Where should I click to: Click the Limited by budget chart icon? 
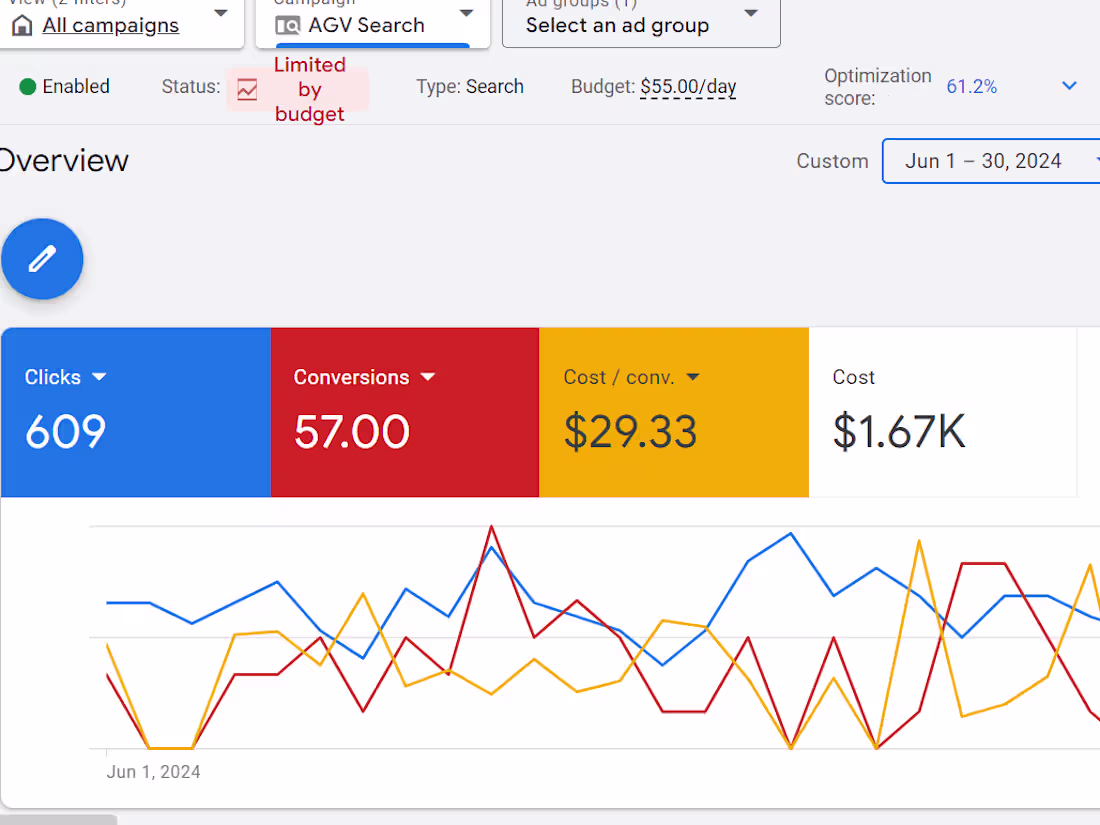pos(247,89)
